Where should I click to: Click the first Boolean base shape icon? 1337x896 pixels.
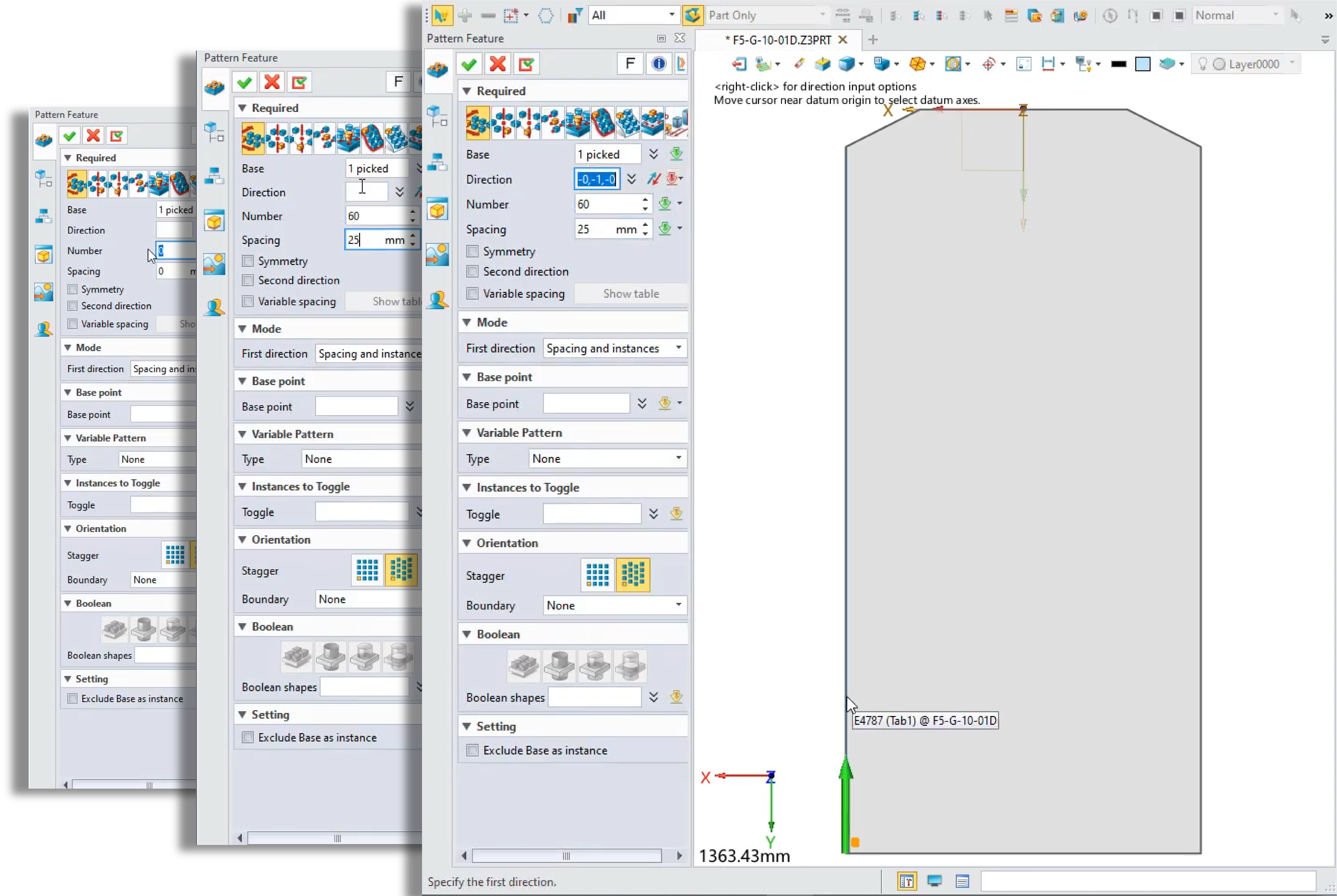pyautogui.click(x=524, y=665)
